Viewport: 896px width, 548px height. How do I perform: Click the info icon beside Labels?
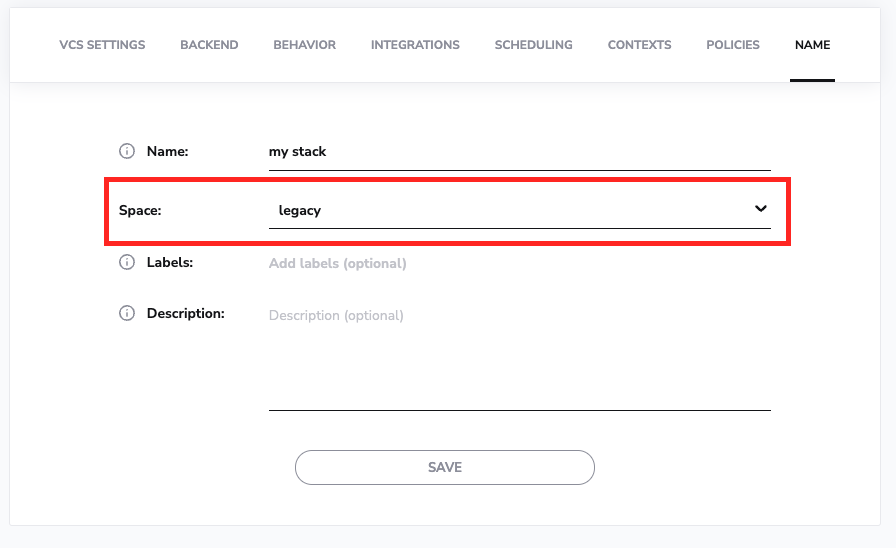(127, 262)
